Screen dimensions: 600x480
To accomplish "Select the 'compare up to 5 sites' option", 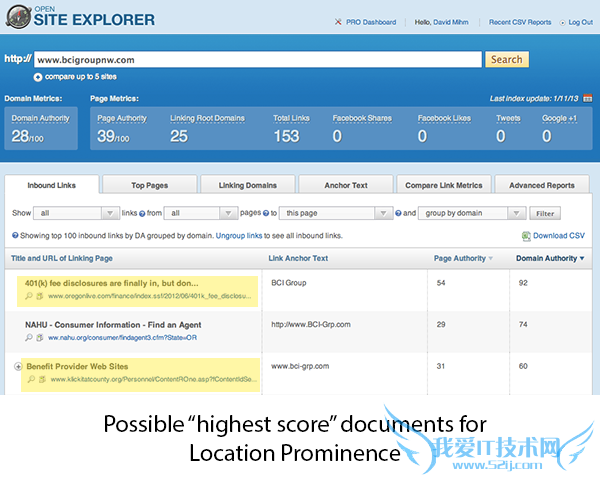I will pos(38,77).
